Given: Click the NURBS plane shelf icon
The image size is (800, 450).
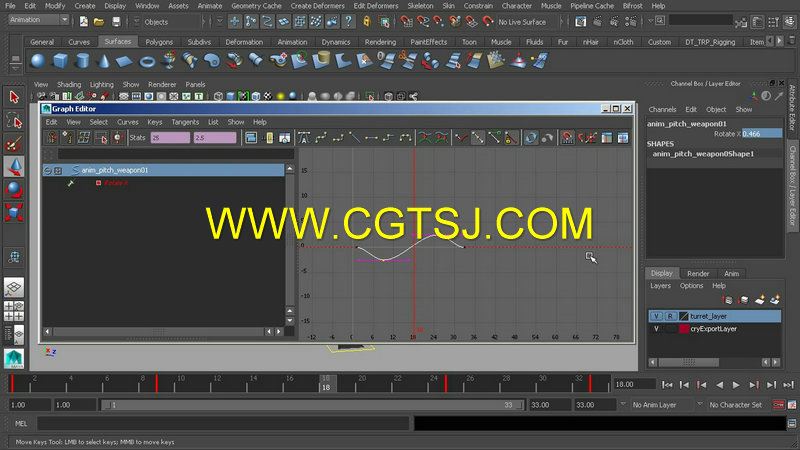Looking at the screenshot, I should pos(124,61).
